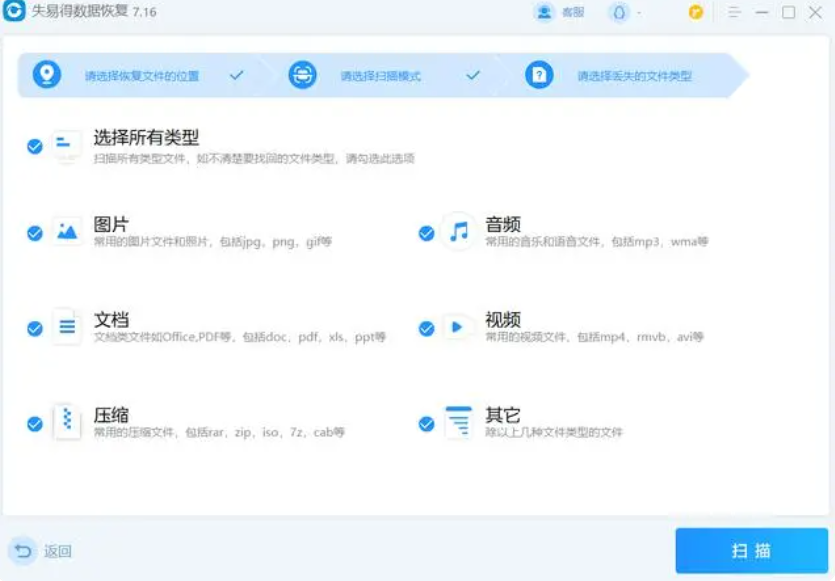
Task: Click the 返回 back button
Action: coord(42,551)
